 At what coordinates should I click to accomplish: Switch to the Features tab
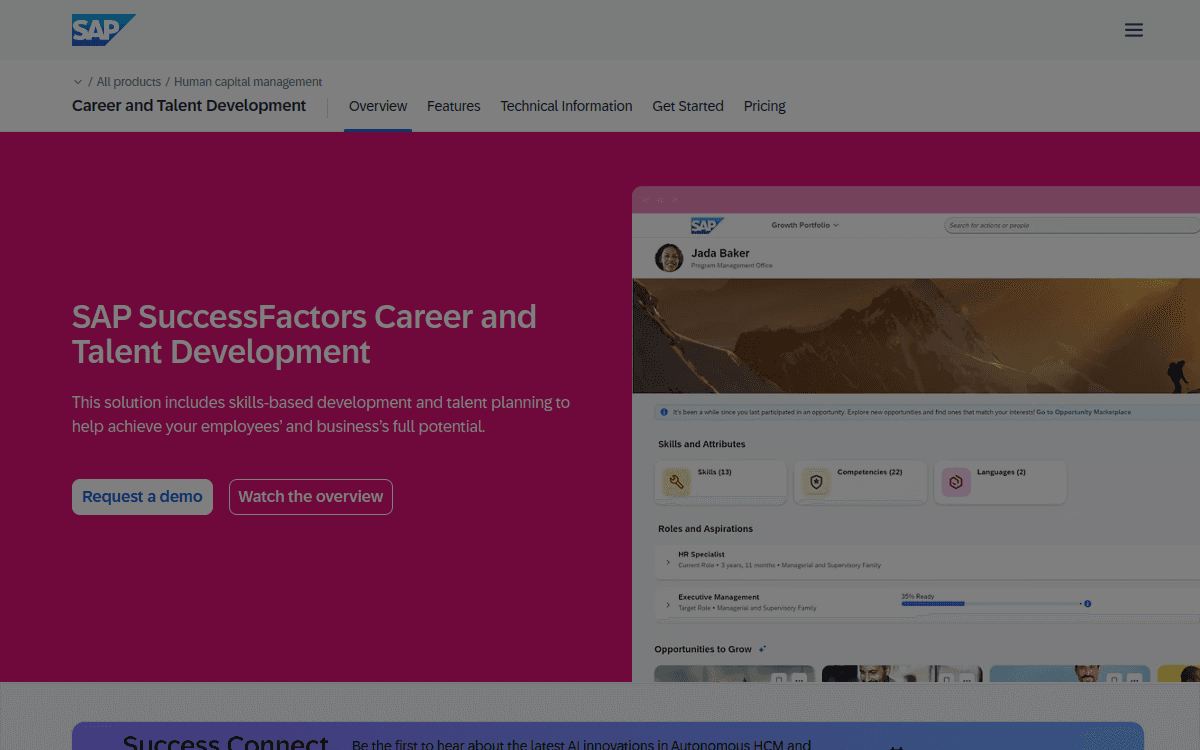point(454,106)
